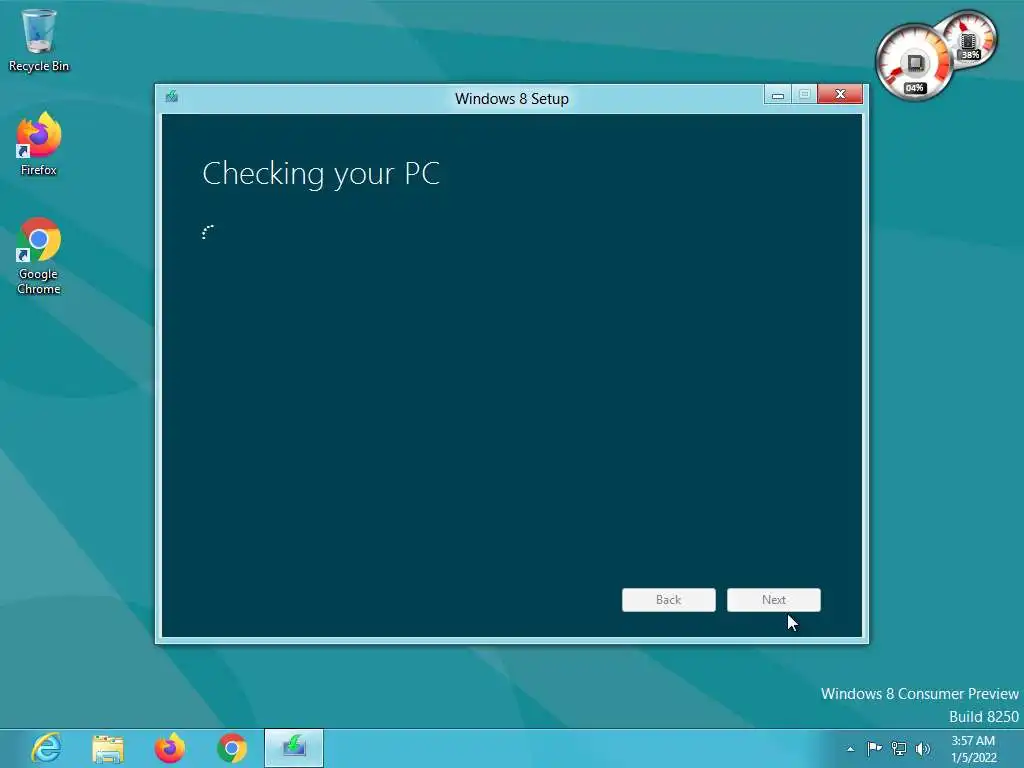Viewport: 1024px width, 768px height.
Task: Open the Recycle Bin desktop icon
Action: pyautogui.click(x=39, y=39)
